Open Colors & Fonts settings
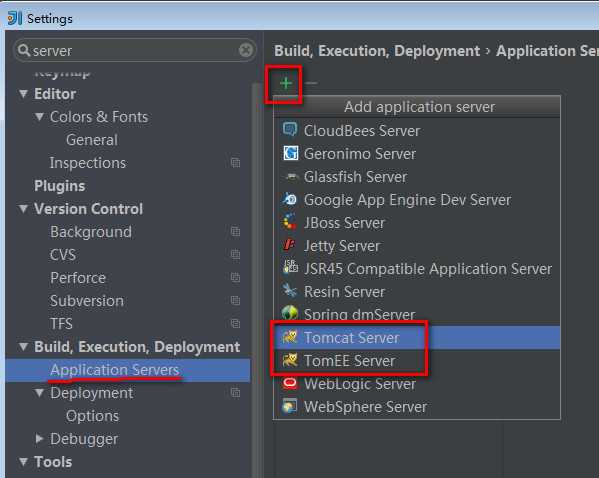This screenshot has width=599, height=478. (99, 117)
